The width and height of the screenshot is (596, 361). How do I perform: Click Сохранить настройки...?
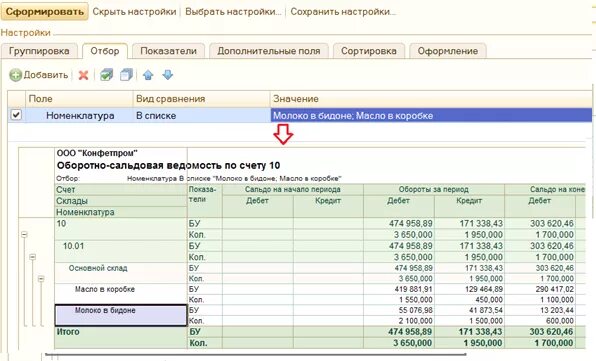coord(343,12)
